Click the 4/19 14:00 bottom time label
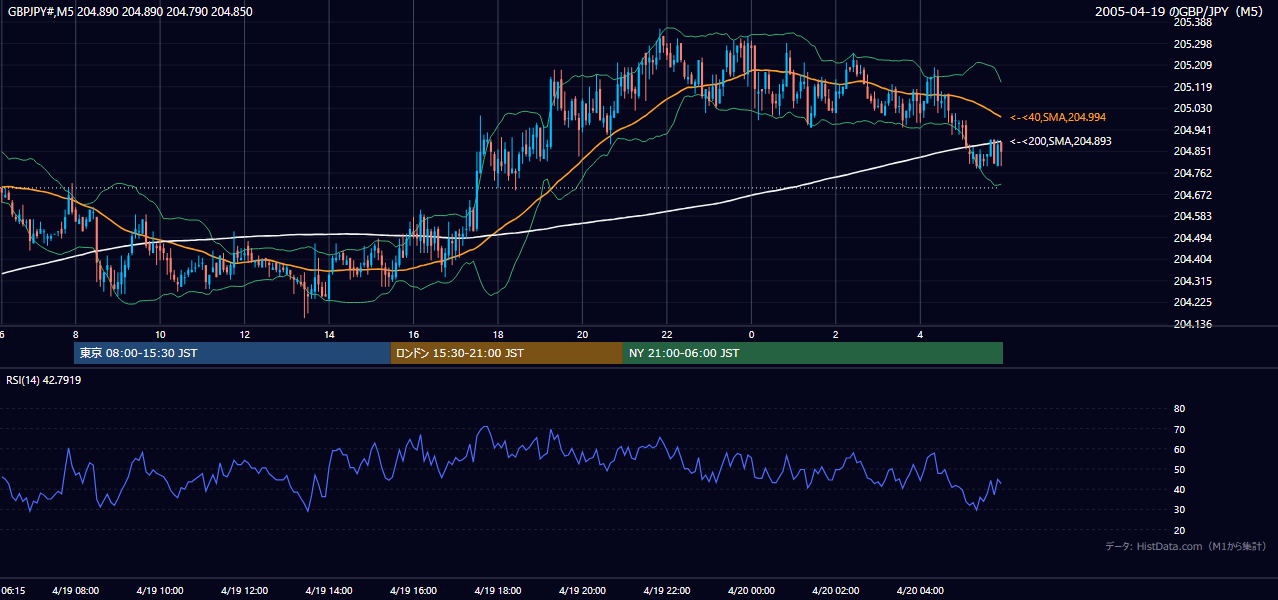This screenshot has width=1278, height=600. (x=329, y=591)
